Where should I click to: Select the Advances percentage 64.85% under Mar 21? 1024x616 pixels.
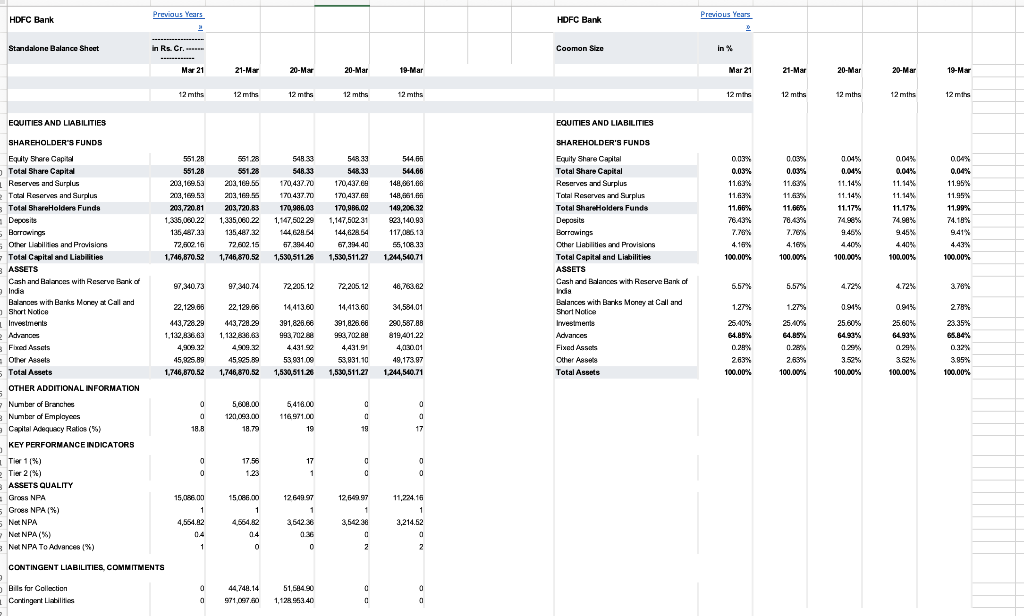[x=740, y=336]
